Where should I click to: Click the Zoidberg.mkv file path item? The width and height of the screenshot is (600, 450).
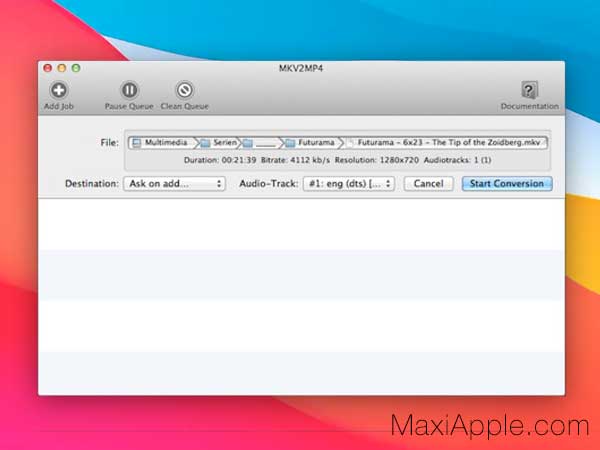[445, 143]
